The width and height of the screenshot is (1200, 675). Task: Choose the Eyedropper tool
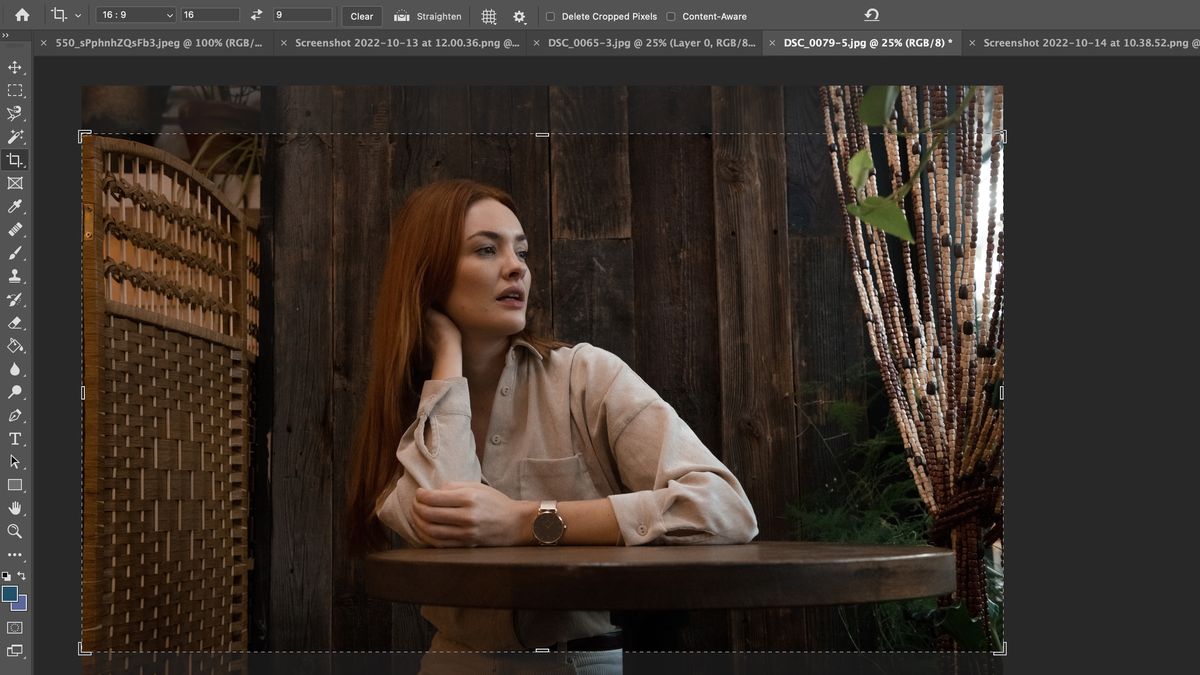click(x=14, y=207)
